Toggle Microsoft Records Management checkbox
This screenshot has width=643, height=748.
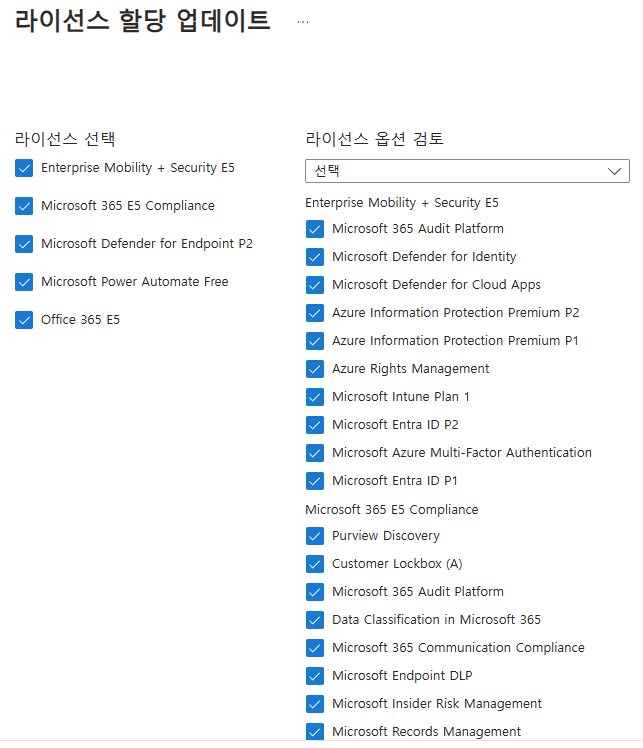click(315, 732)
